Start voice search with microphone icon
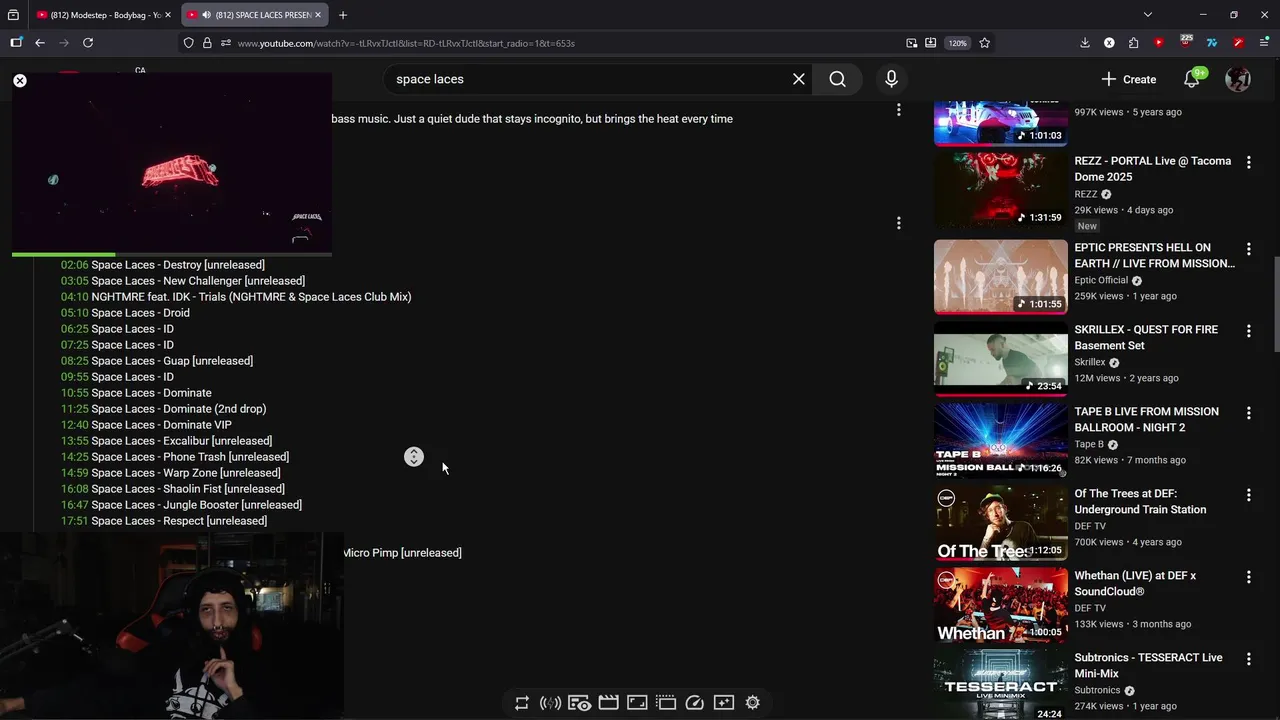1280x720 pixels. pyautogui.click(x=891, y=79)
